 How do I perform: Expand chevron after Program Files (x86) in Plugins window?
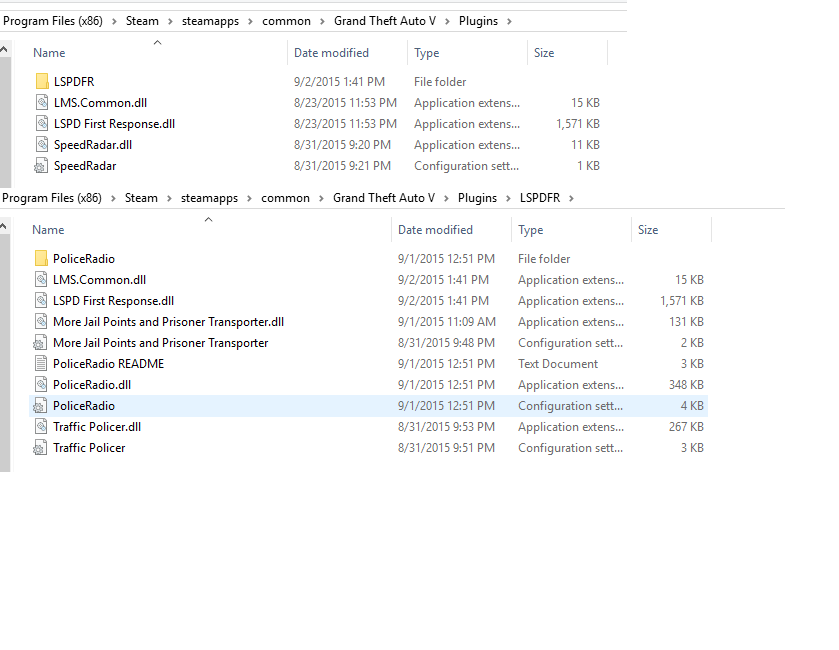[x=114, y=21]
